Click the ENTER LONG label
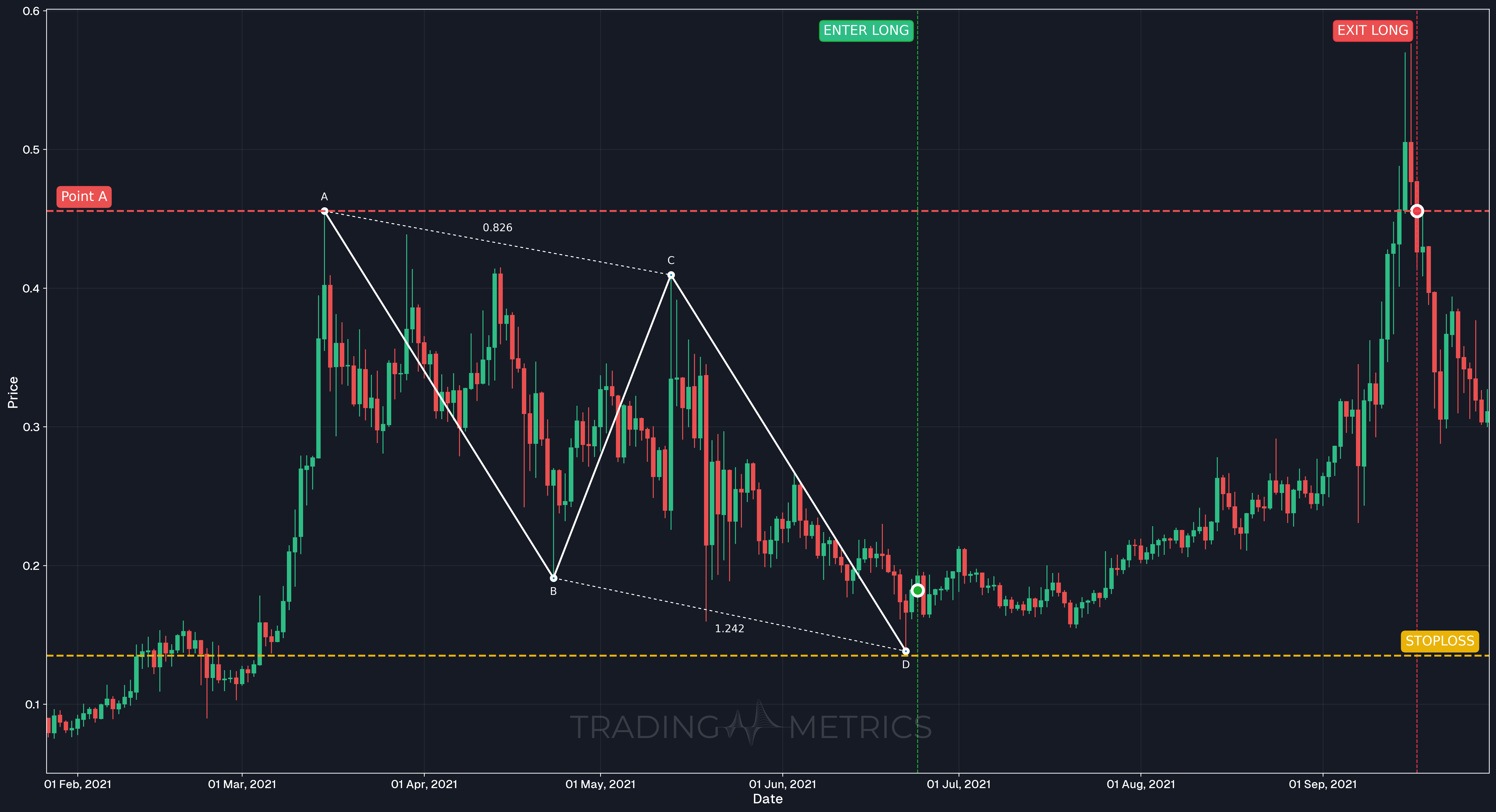 (x=866, y=30)
